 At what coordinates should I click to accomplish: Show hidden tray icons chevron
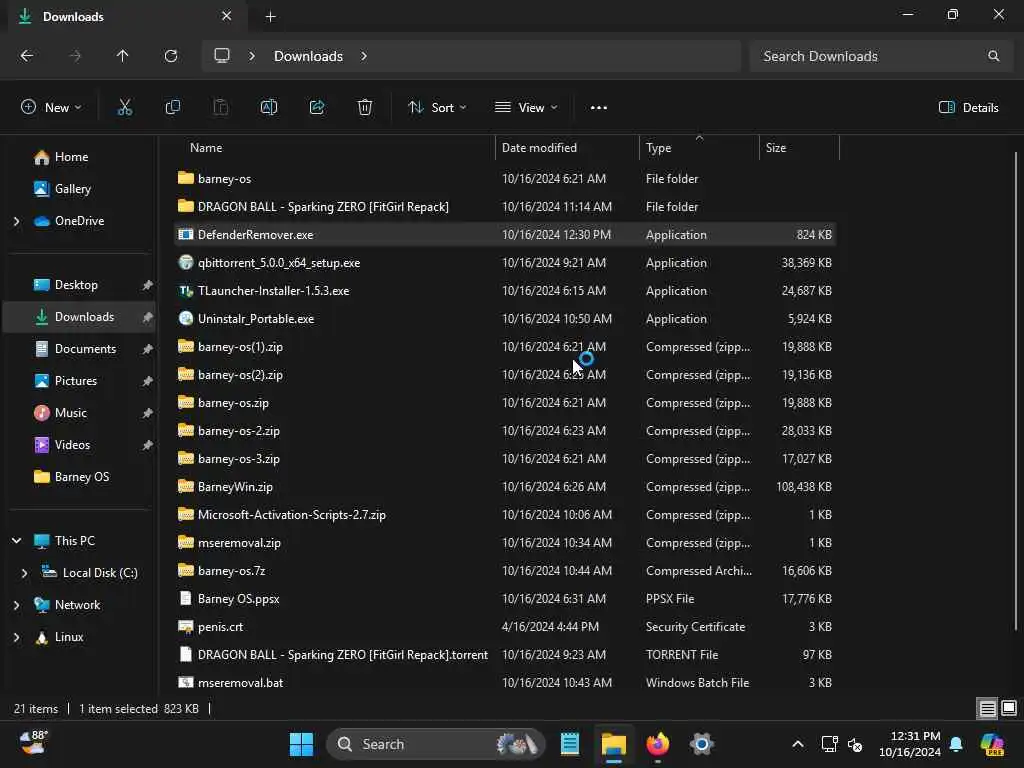pyautogui.click(x=797, y=744)
